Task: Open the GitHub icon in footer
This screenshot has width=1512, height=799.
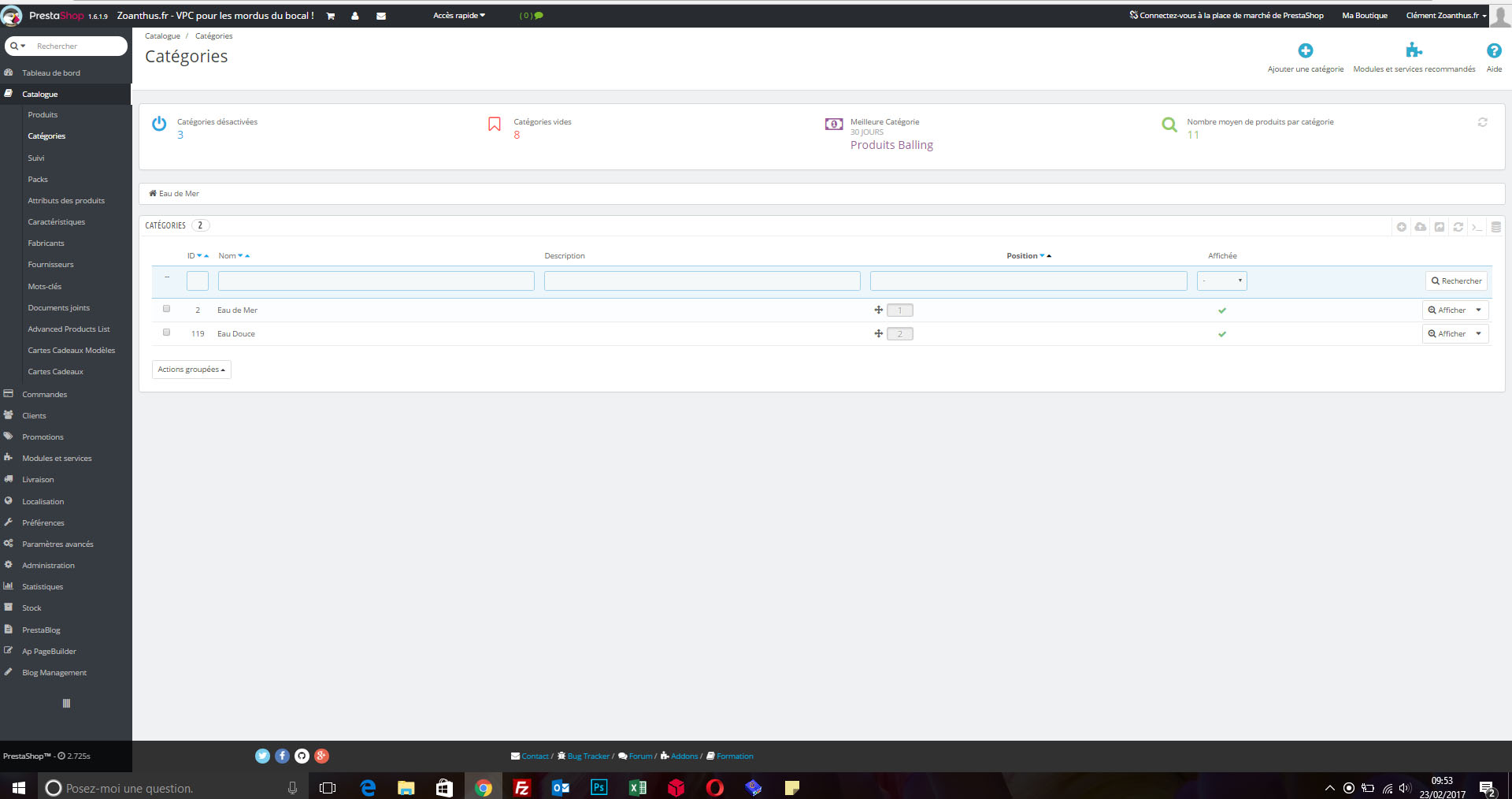Action: (x=302, y=756)
